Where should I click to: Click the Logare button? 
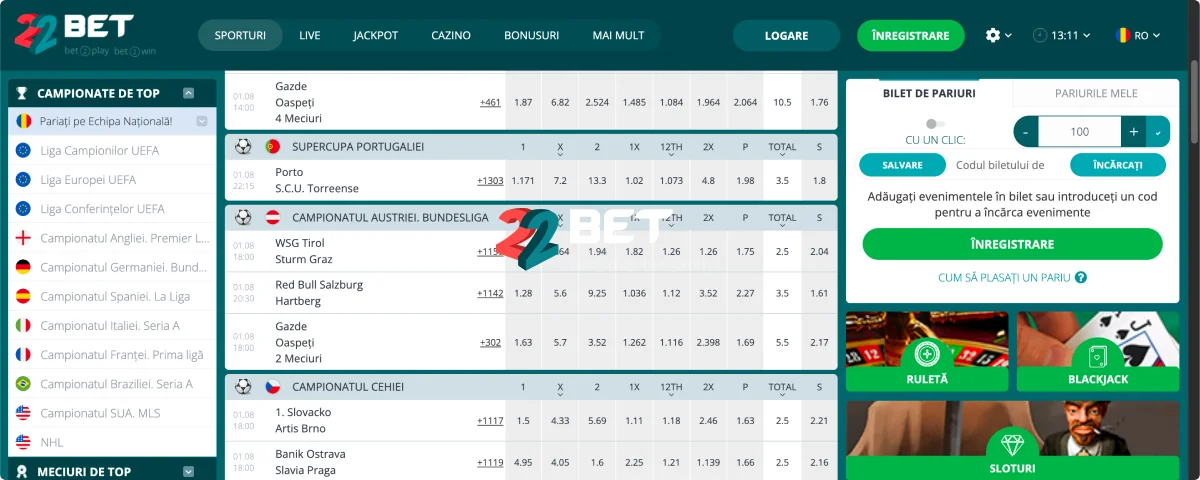coord(786,35)
